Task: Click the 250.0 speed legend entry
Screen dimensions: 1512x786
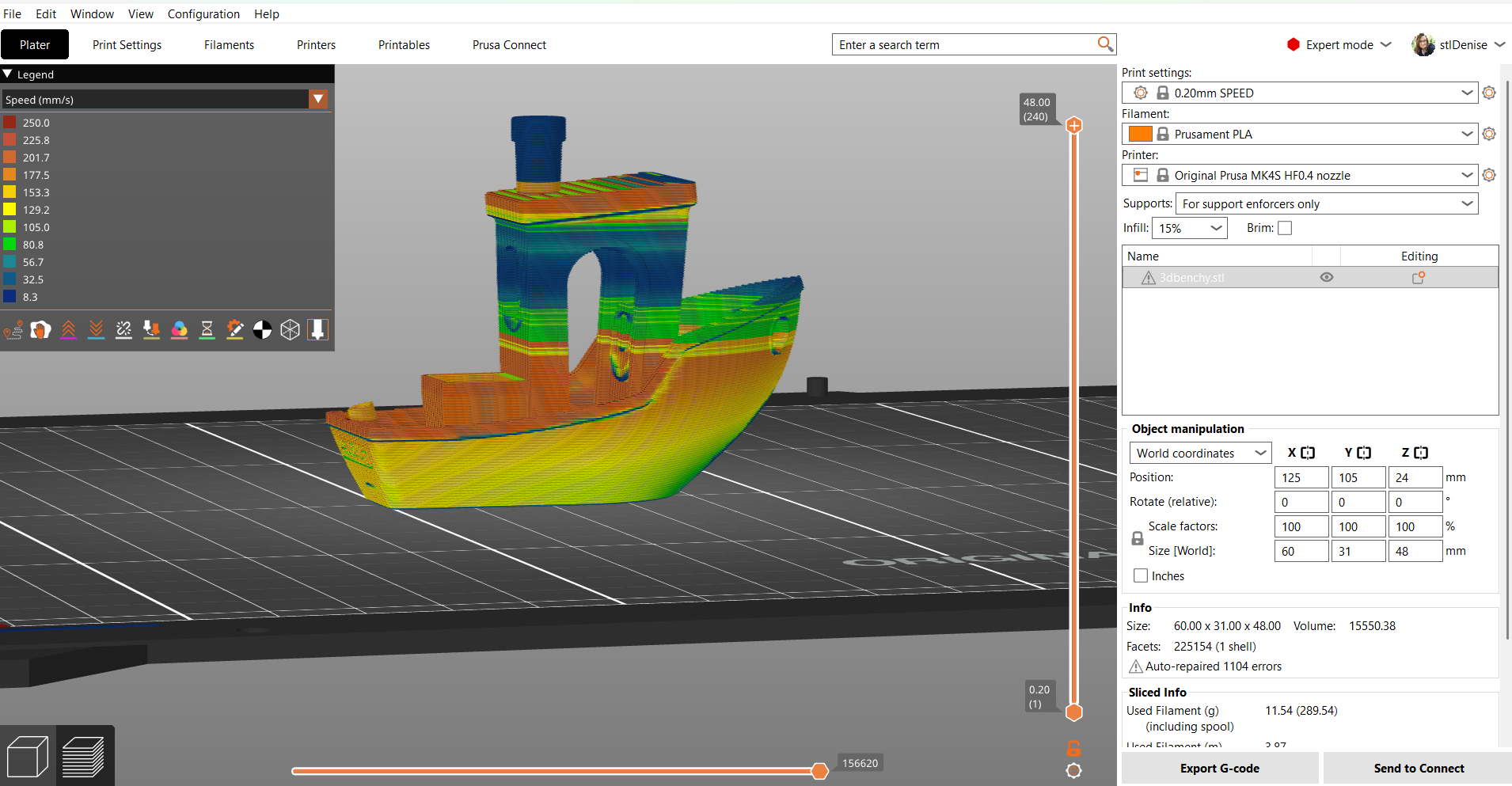Action: [x=28, y=123]
